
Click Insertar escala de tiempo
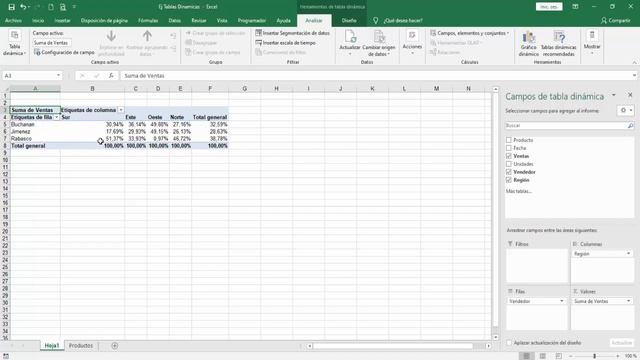coord(286,42)
